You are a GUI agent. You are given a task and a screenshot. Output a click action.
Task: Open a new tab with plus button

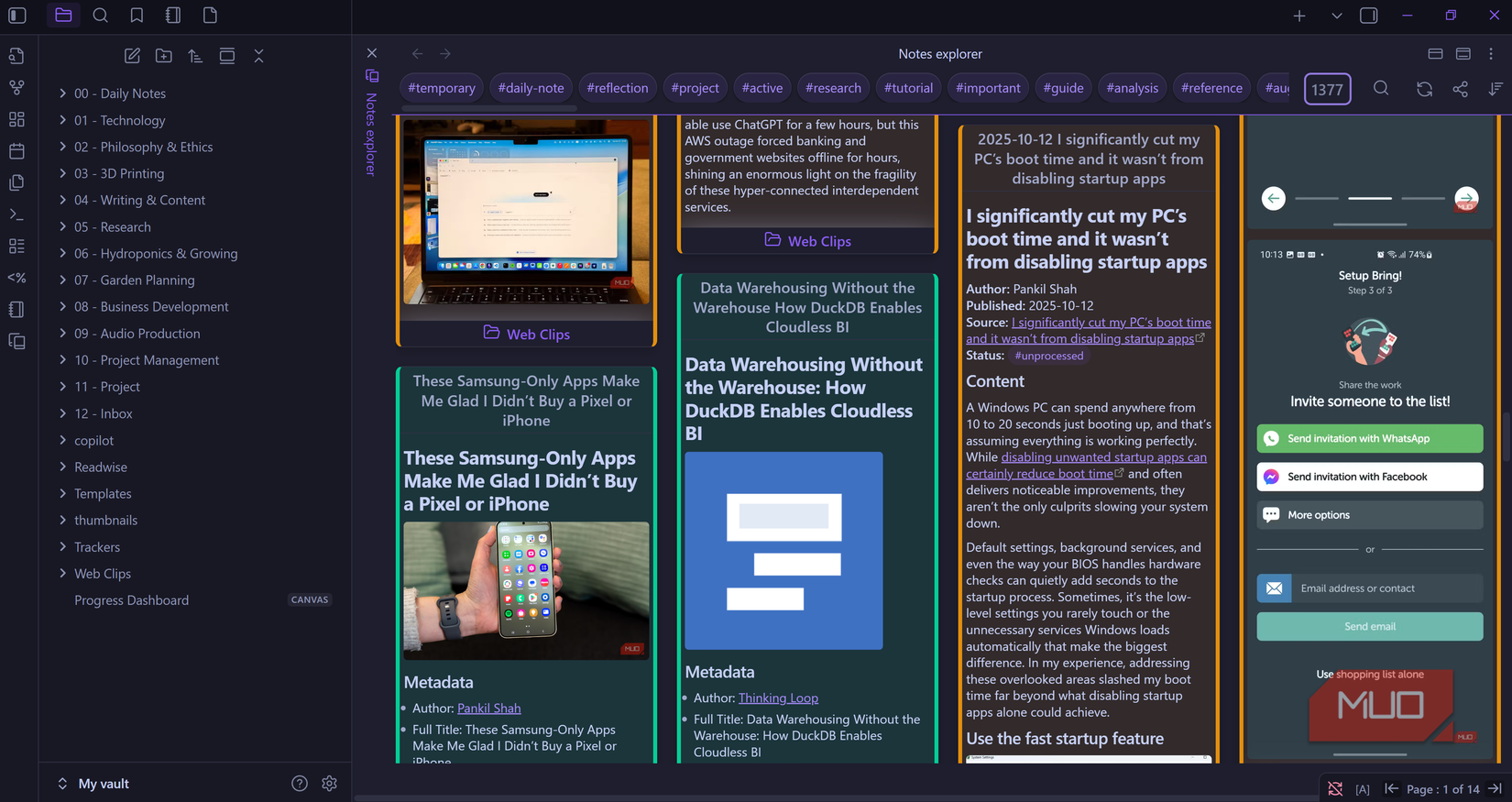click(1299, 16)
